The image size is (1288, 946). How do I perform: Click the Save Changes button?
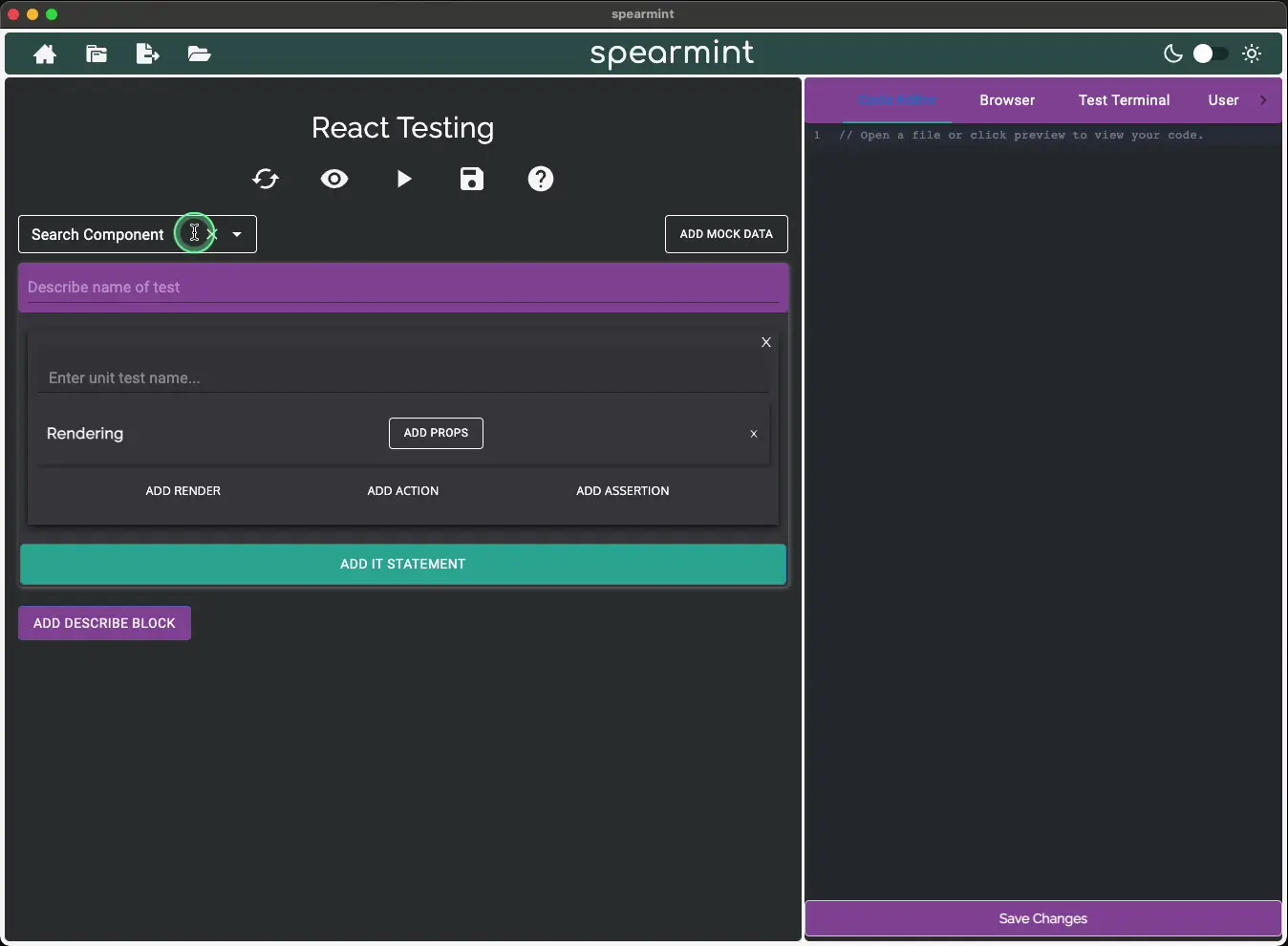tap(1043, 919)
